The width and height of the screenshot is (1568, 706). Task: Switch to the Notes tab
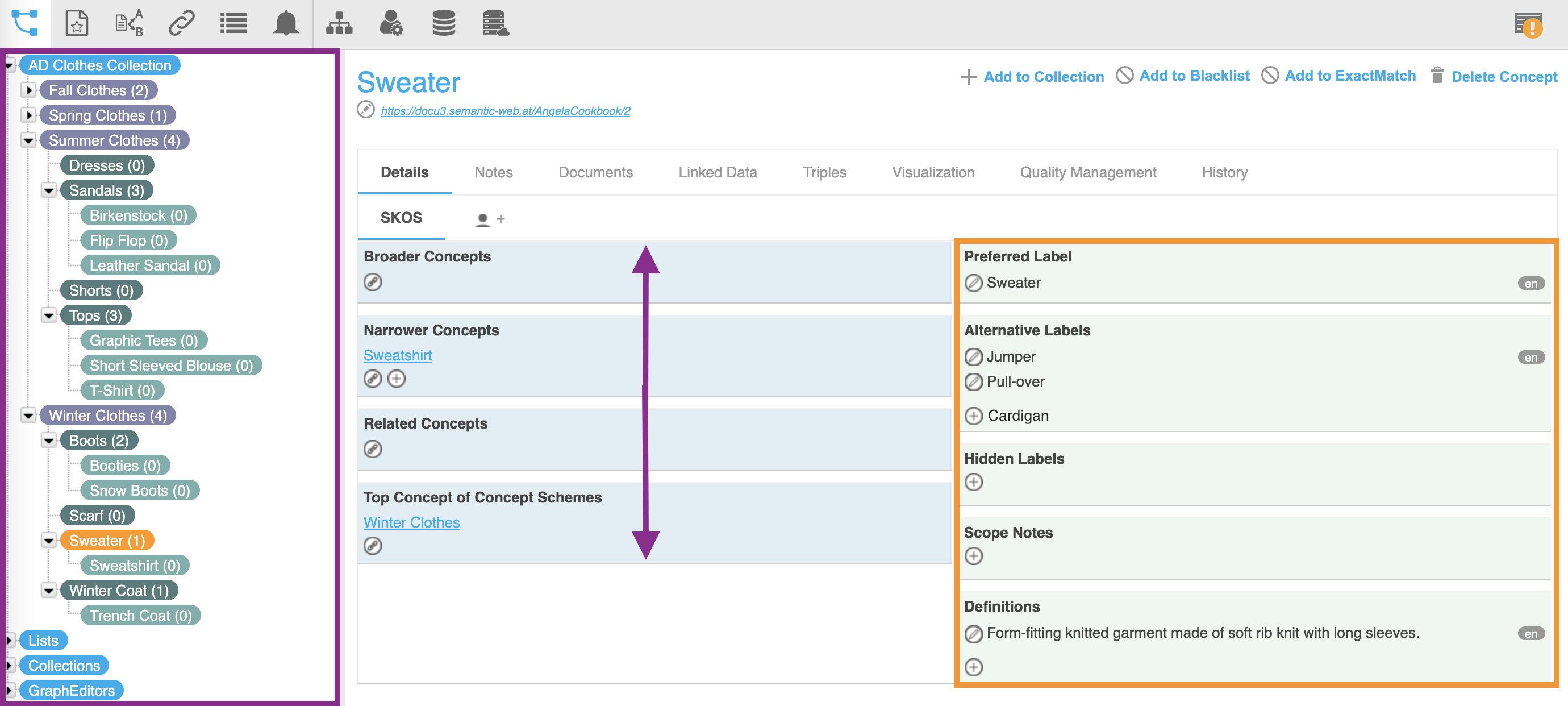493,172
